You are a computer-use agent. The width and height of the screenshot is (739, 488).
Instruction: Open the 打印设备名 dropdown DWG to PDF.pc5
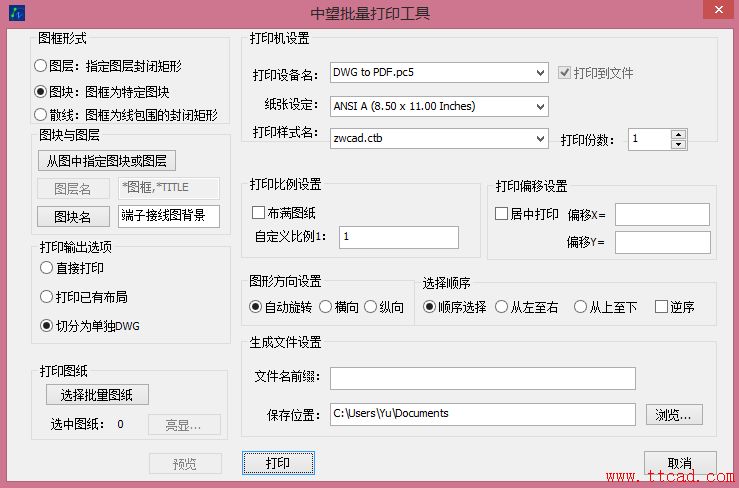(439, 73)
